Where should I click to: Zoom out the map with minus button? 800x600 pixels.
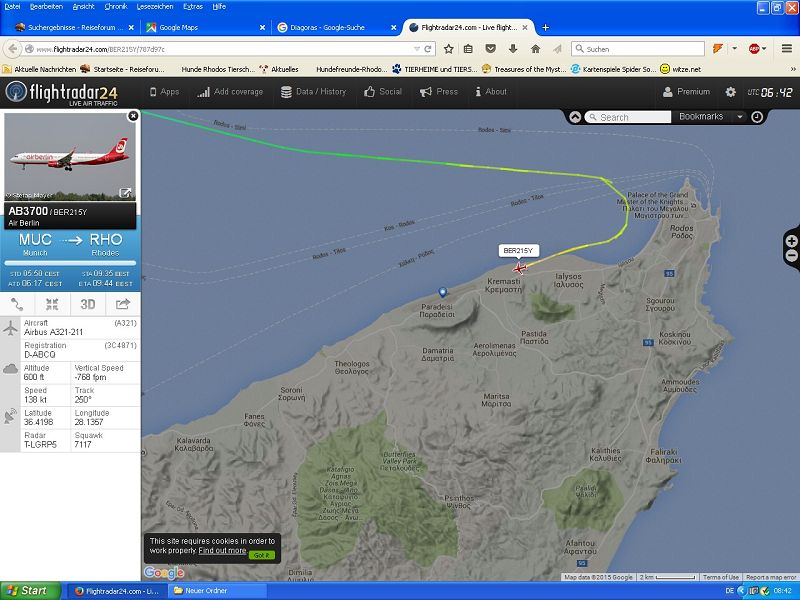[x=792, y=256]
